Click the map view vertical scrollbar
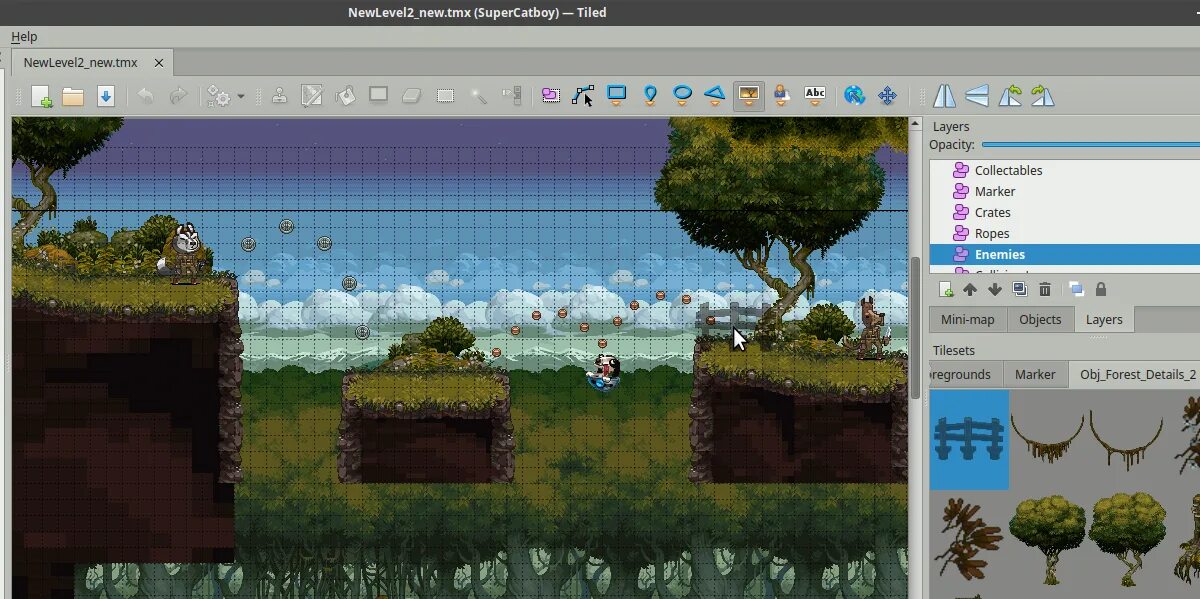 [915, 328]
